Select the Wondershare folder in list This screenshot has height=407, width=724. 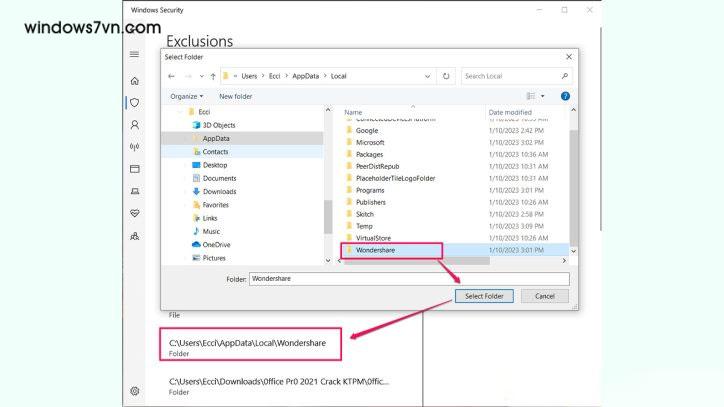(376, 251)
